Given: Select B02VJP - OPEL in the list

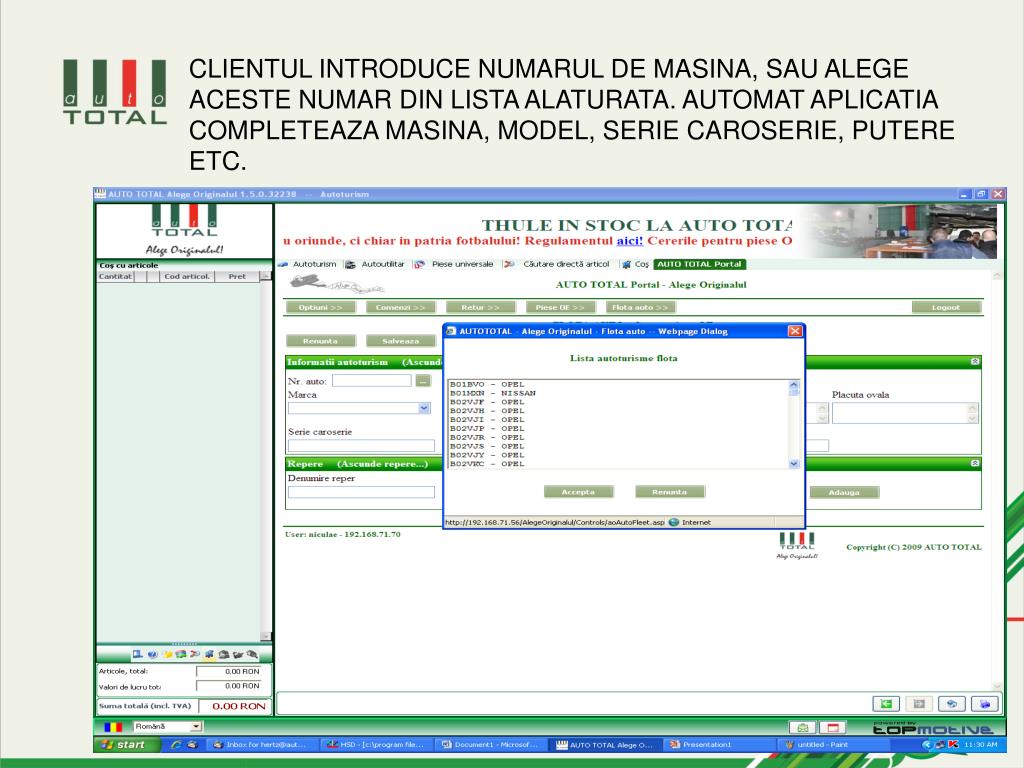Looking at the screenshot, I should point(487,428).
